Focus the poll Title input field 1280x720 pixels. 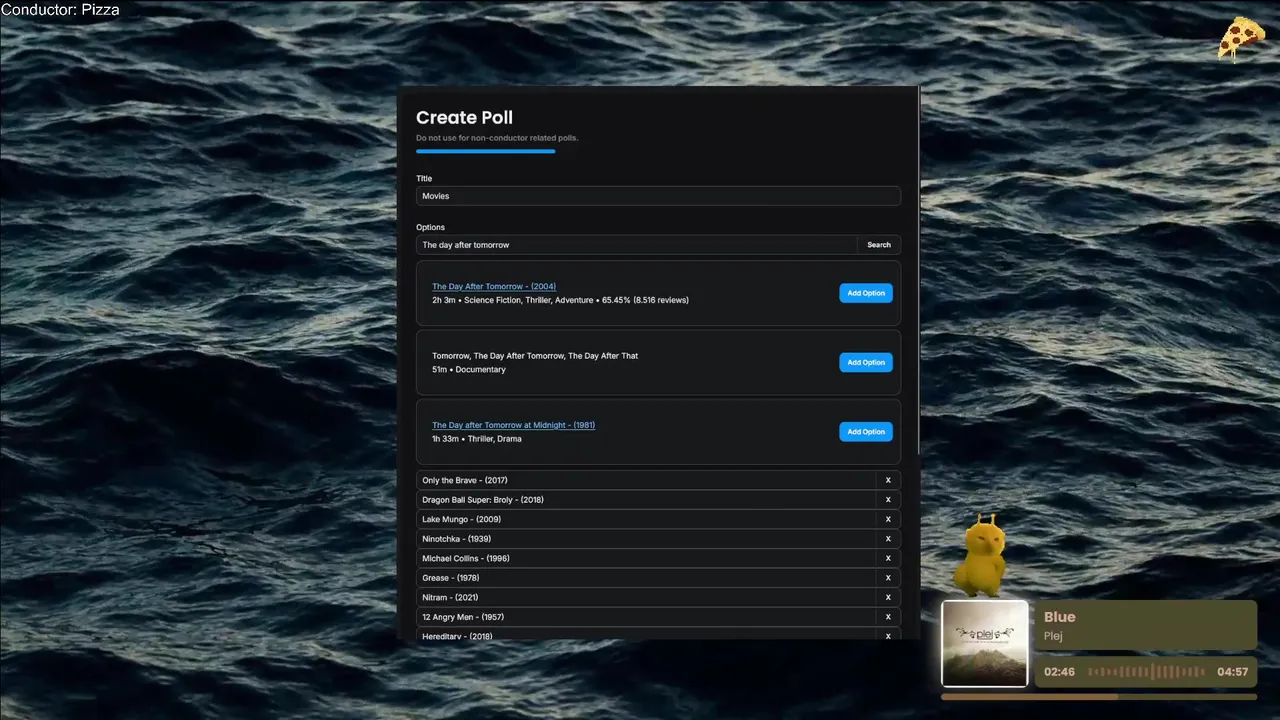click(x=658, y=196)
